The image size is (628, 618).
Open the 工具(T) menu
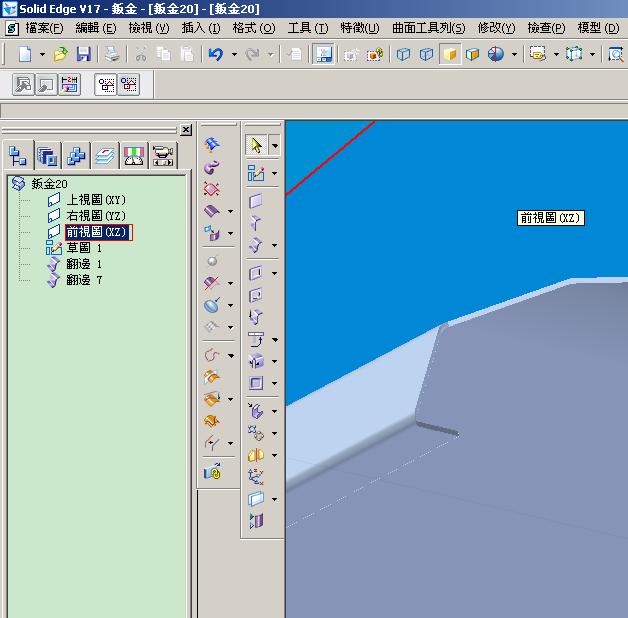308,28
